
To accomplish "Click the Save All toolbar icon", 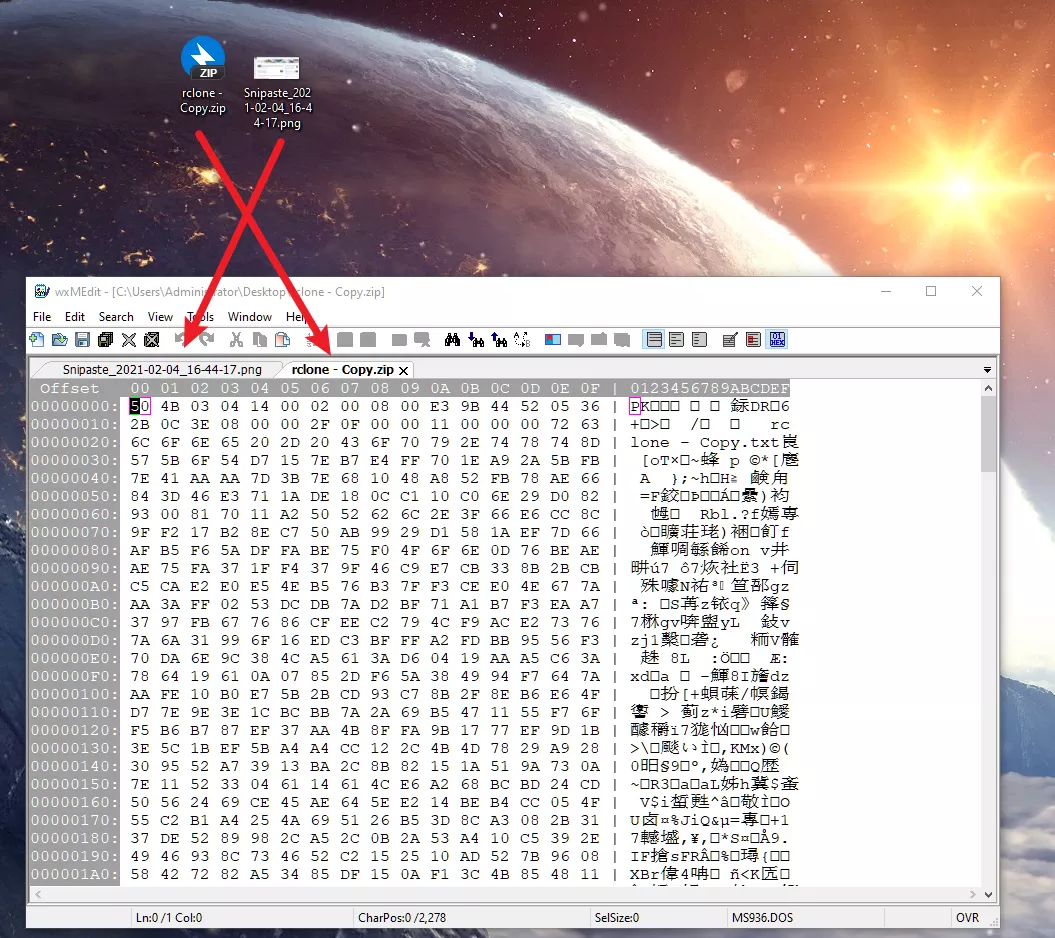I will tap(105, 340).
